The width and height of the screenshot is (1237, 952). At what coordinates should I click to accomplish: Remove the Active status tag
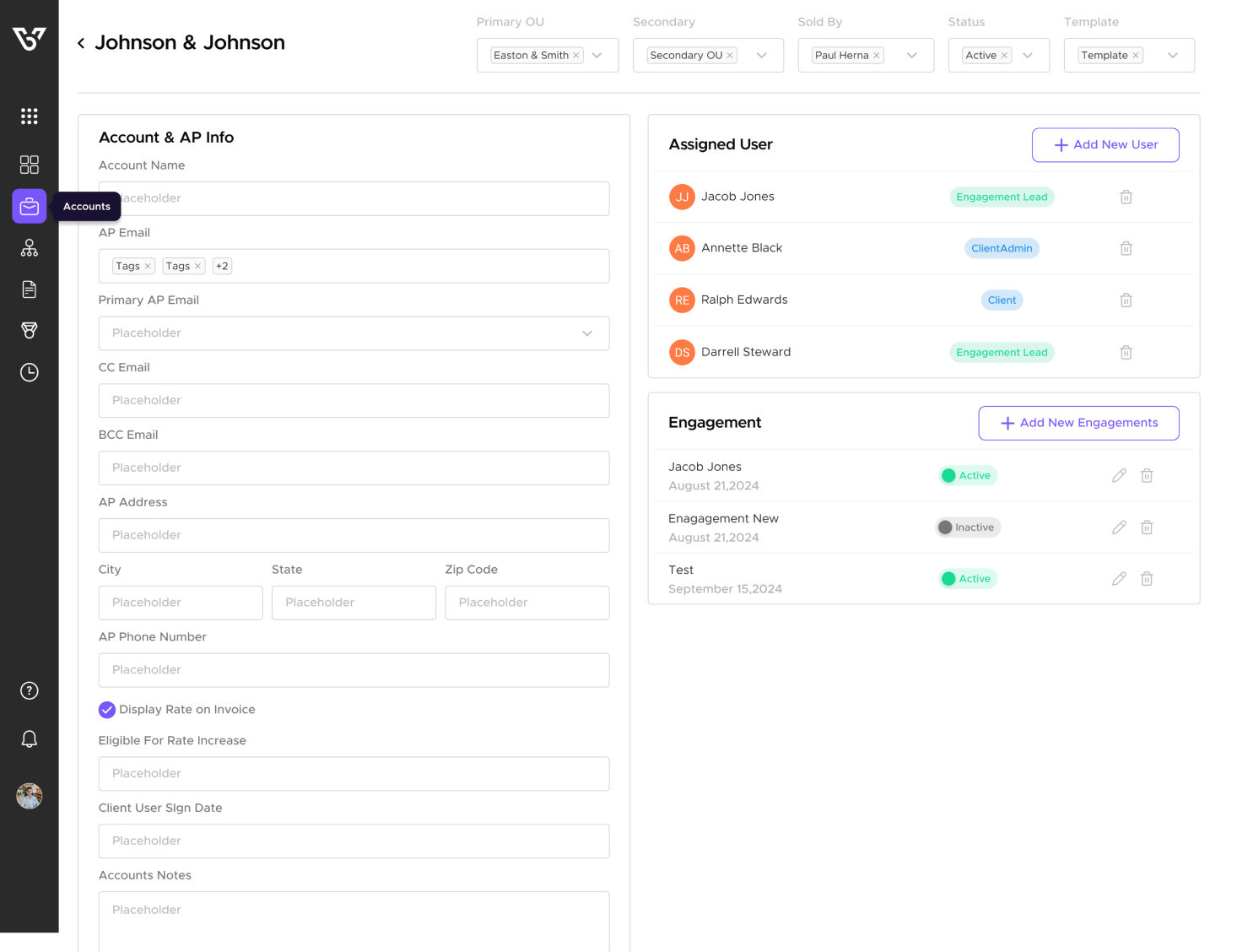click(1004, 56)
